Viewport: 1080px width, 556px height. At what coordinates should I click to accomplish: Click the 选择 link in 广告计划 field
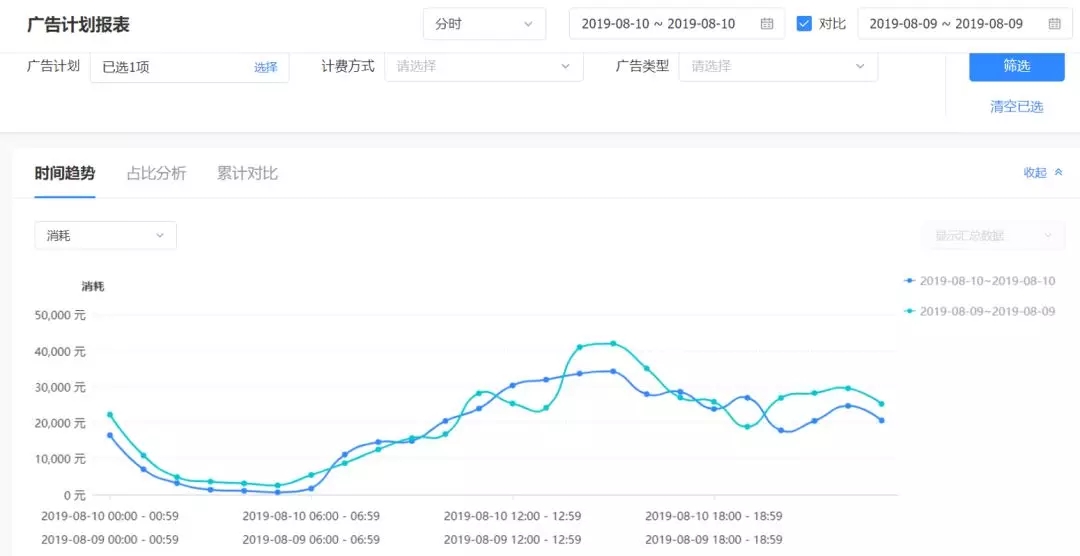pyautogui.click(x=265, y=67)
